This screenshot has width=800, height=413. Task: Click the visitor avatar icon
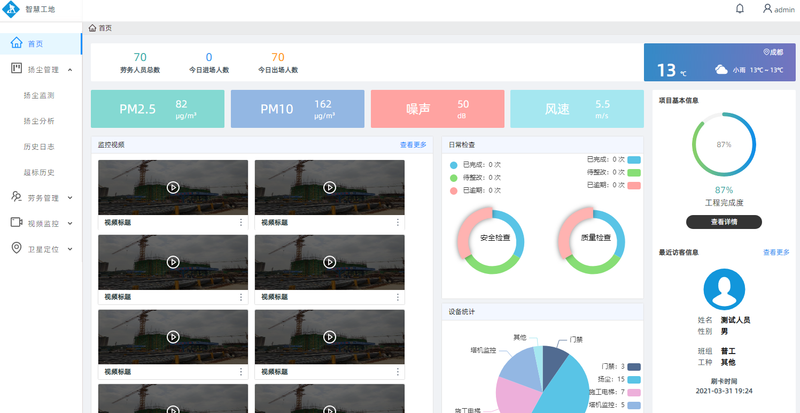[724, 289]
